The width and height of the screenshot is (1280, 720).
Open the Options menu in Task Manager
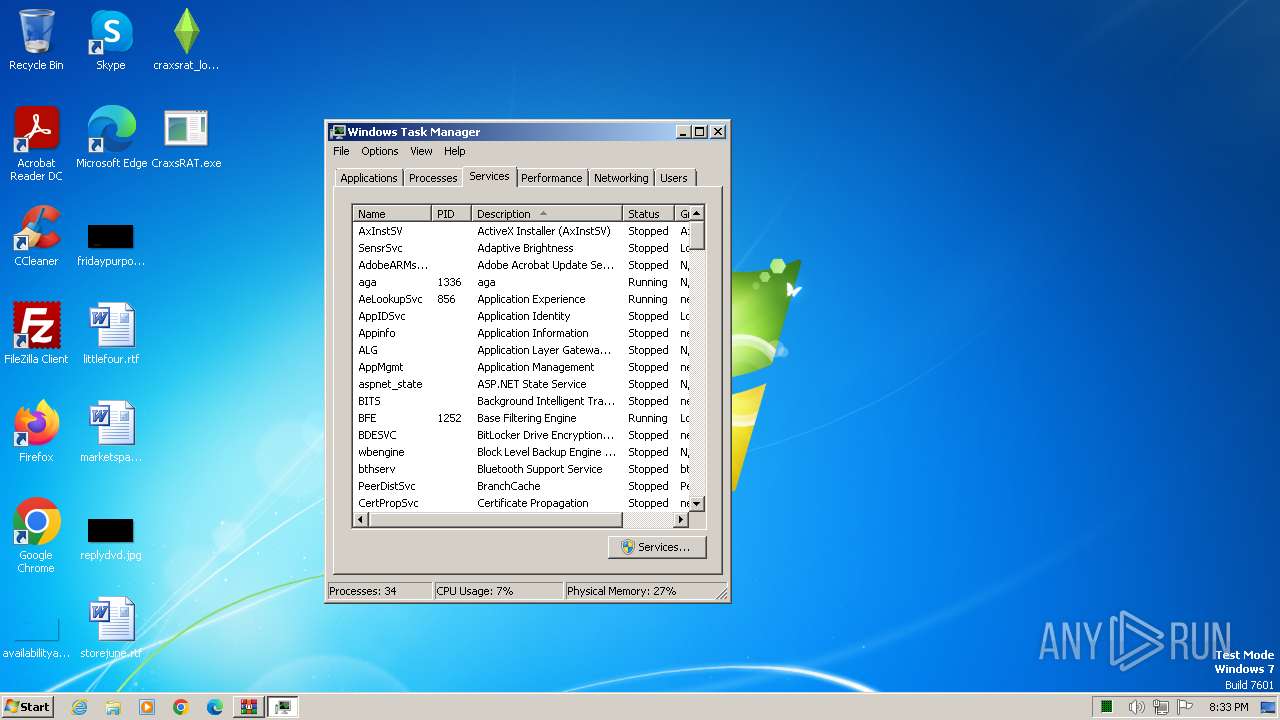click(x=380, y=151)
